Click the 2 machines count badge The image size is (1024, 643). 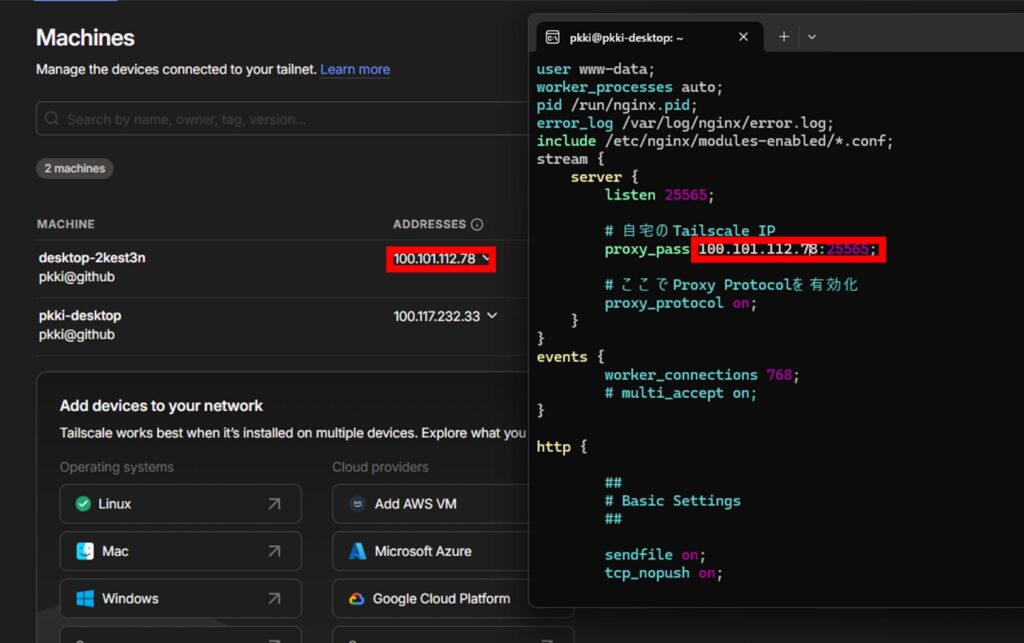tap(74, 168)
